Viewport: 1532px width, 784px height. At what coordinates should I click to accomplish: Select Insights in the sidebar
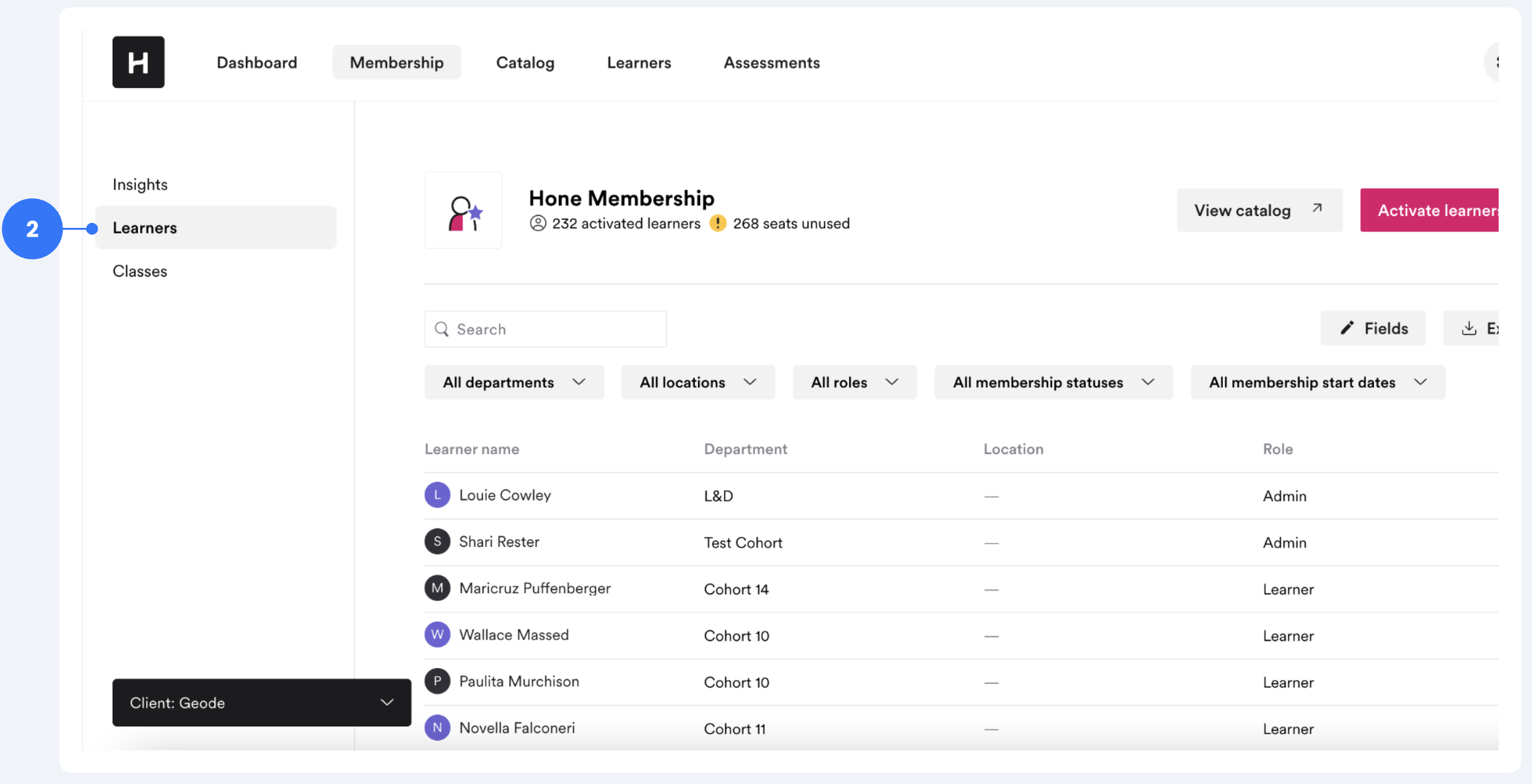tap(140, 185)
